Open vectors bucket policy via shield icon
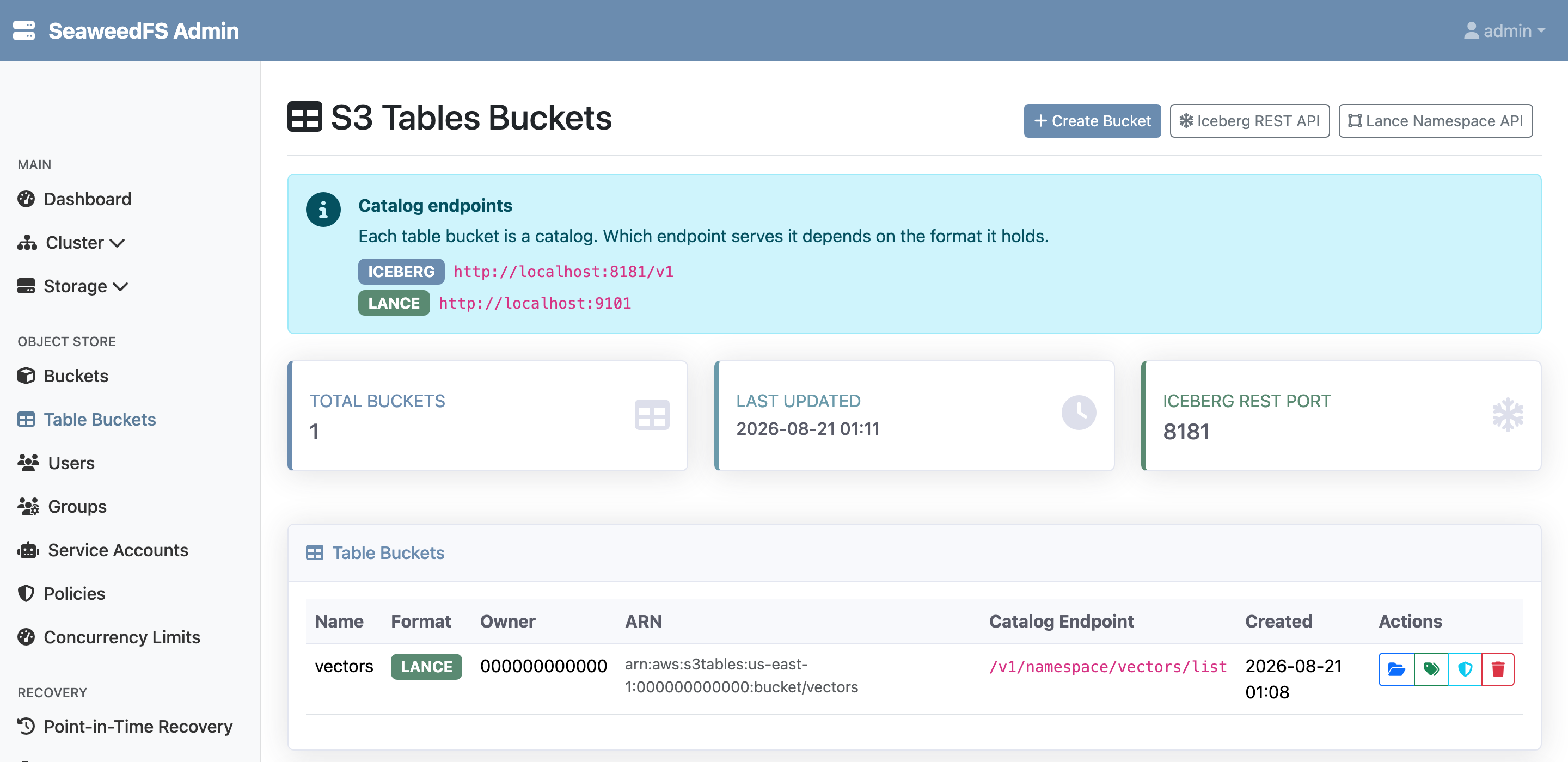This screenshot has height=762, width=1568. click(1465, 669)
